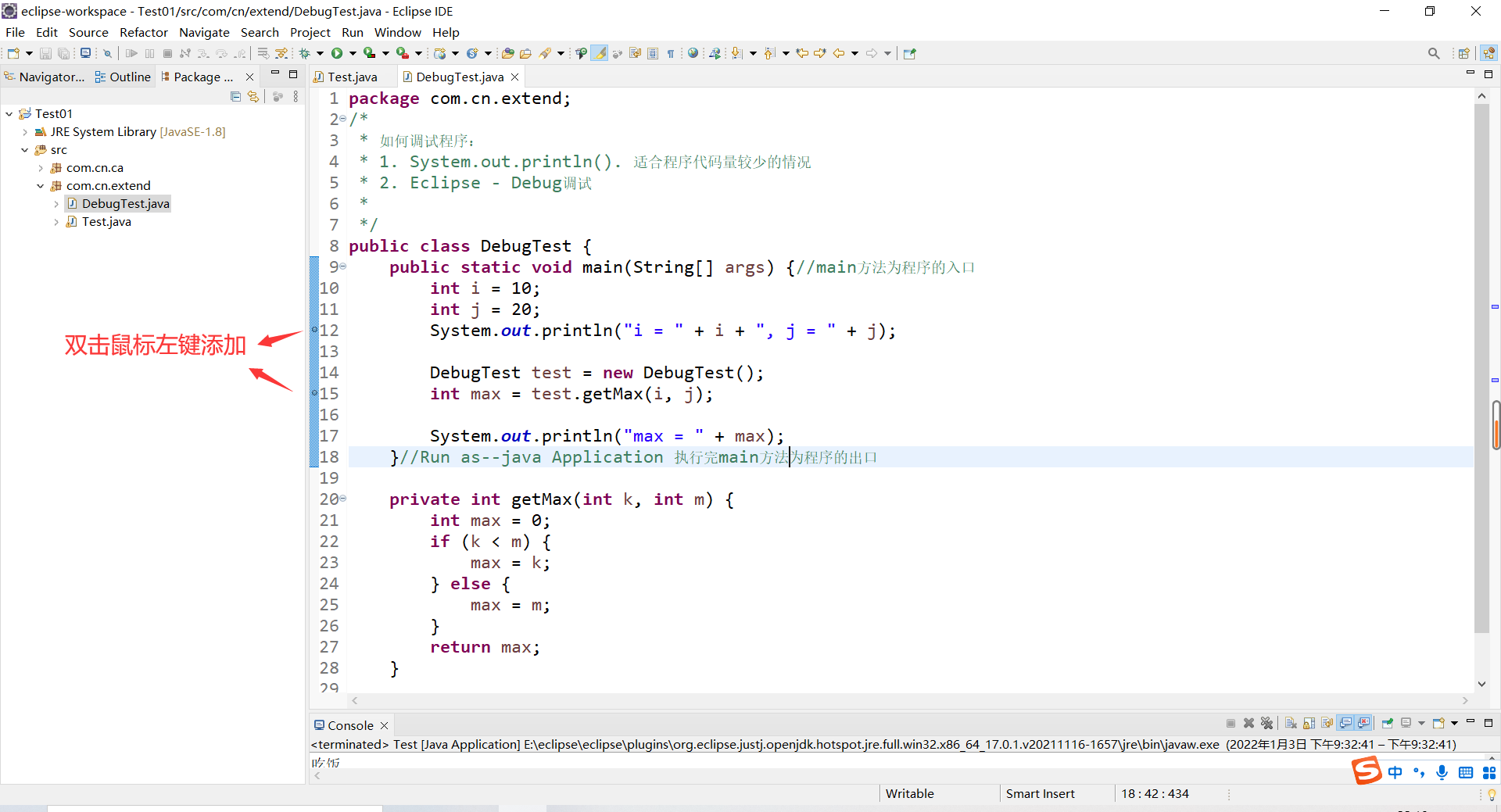Toggle Mark Occurrences highlighting
1501x812 pixels.
(x=599, y=52)
